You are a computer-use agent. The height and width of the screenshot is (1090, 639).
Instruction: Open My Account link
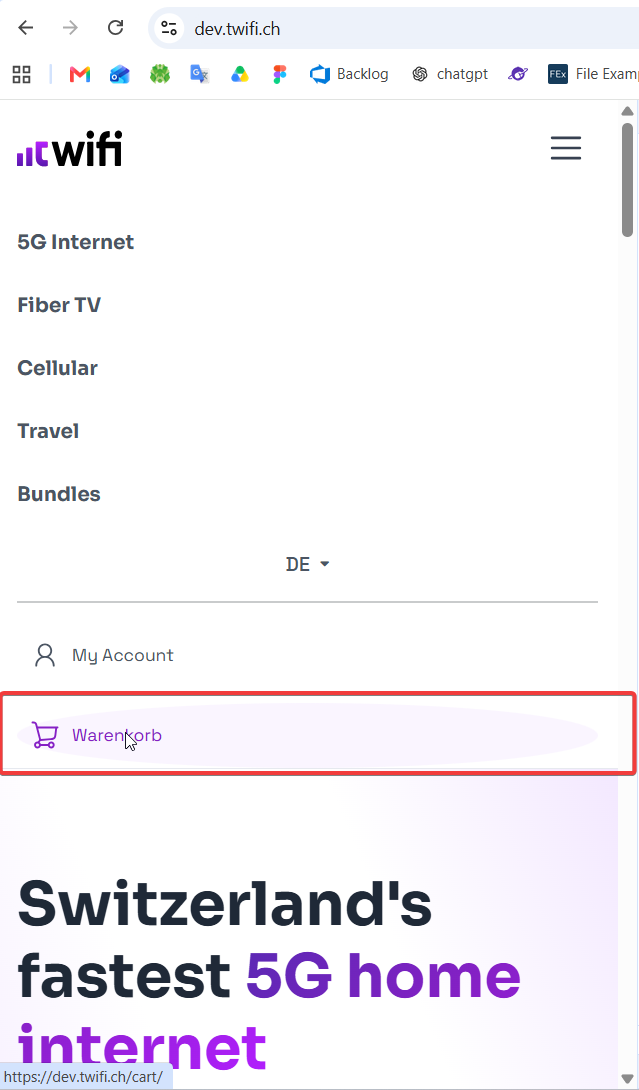pyautogui.click(x=104, y=656)
